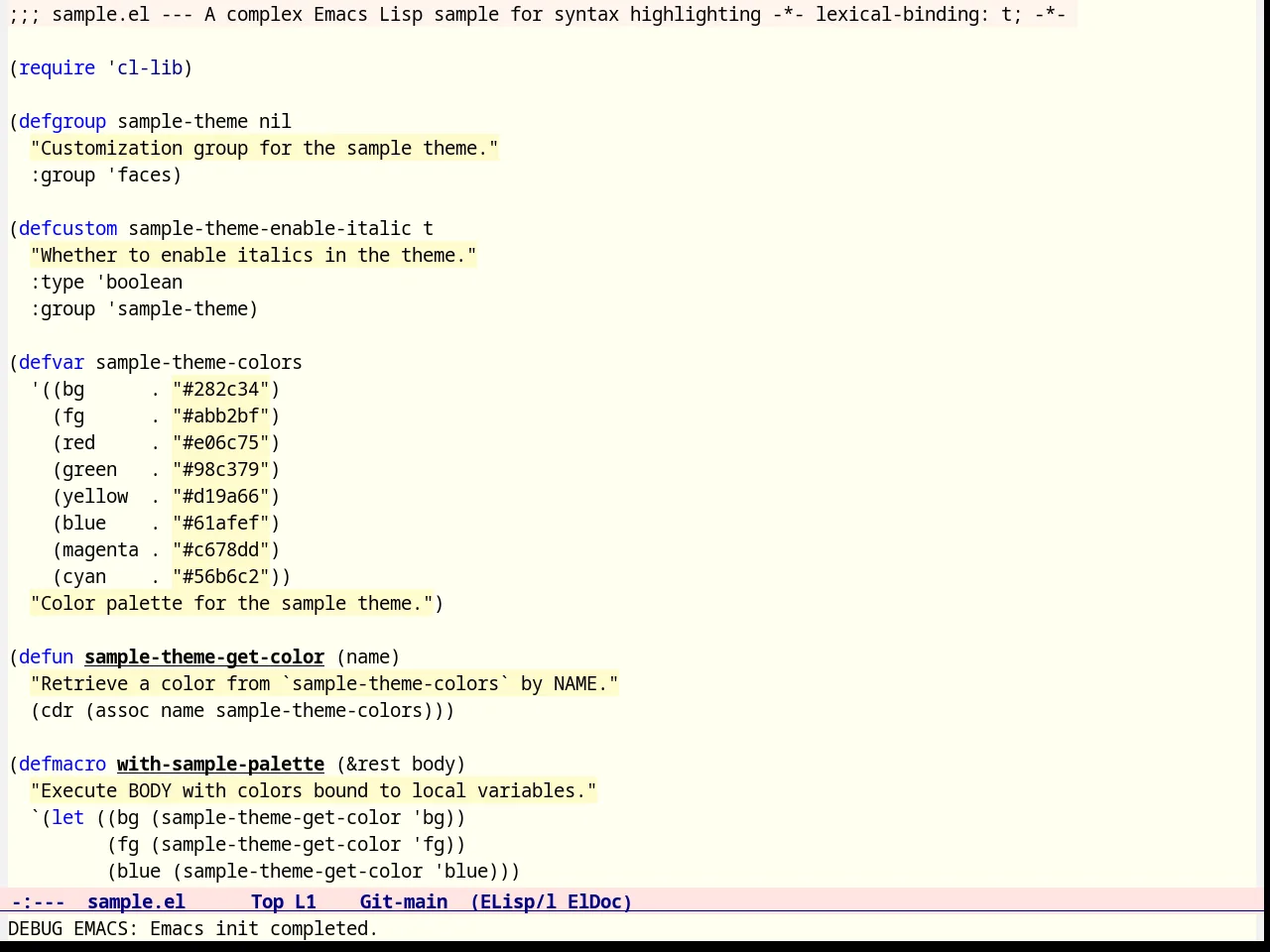Click the 'defvar' keyword
Viewport: 1270px width, 952px height.
(x=52, y=362)
